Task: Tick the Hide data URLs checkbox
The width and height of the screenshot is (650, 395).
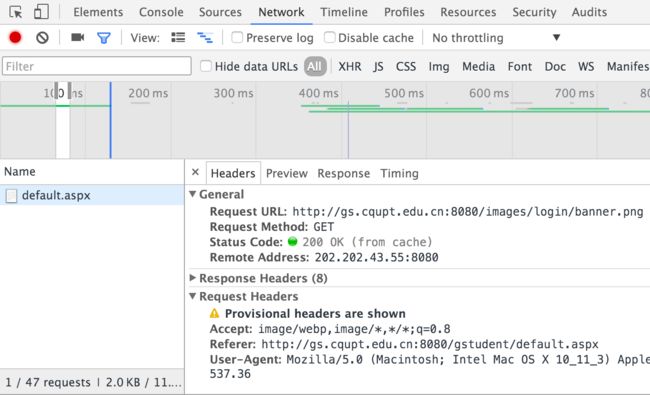Action: [206, 66]
